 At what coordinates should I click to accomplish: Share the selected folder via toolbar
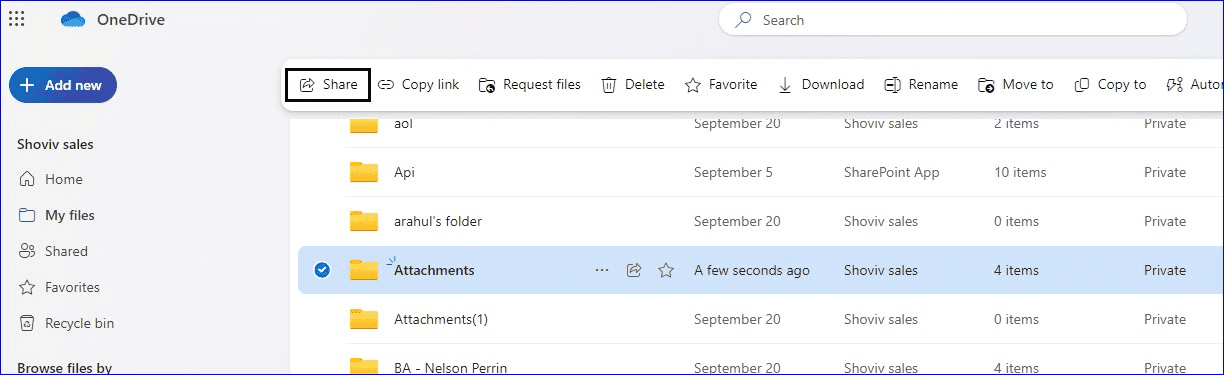tap(328, 85)
